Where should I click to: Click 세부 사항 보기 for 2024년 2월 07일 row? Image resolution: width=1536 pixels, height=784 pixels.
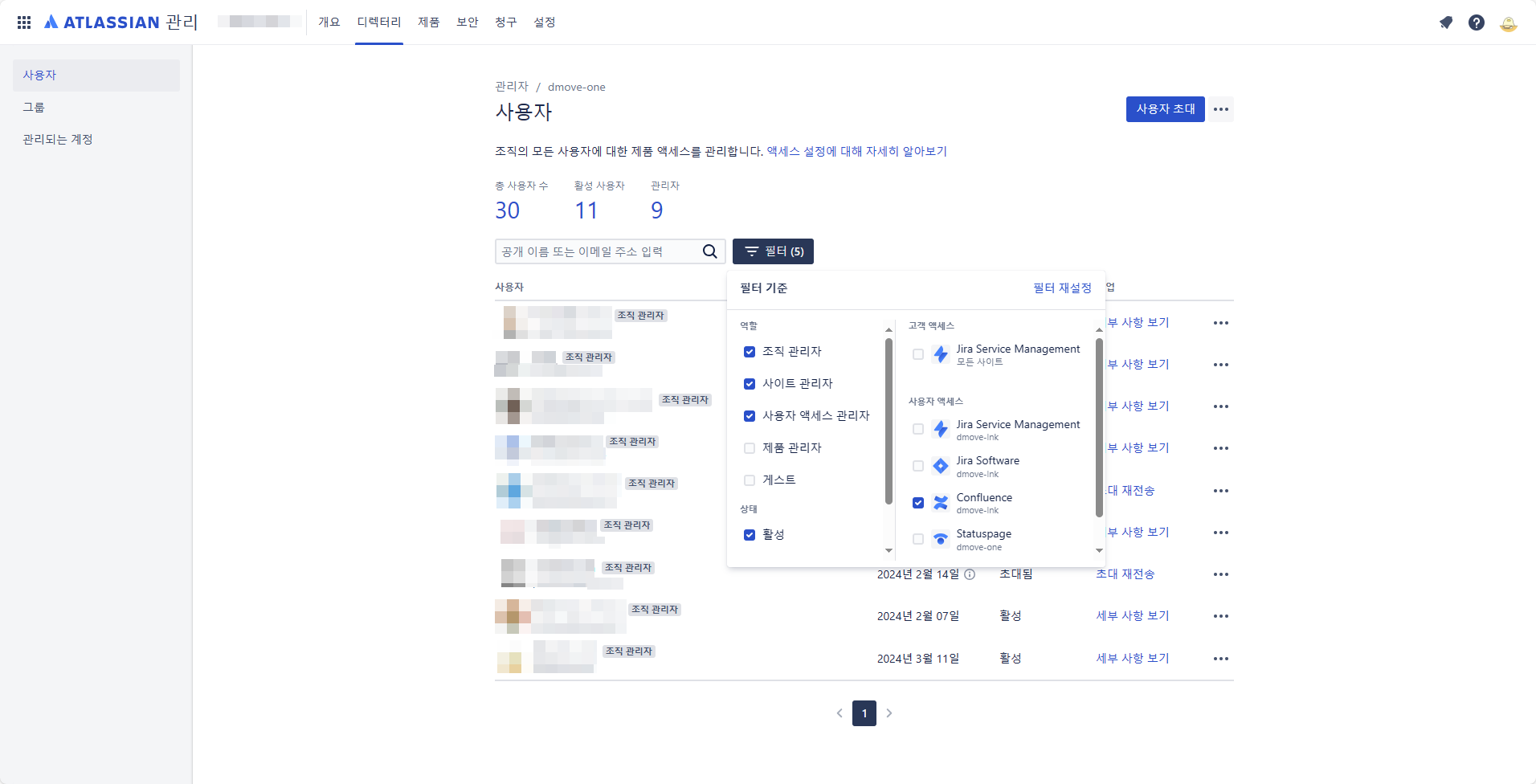point(1133,616)
